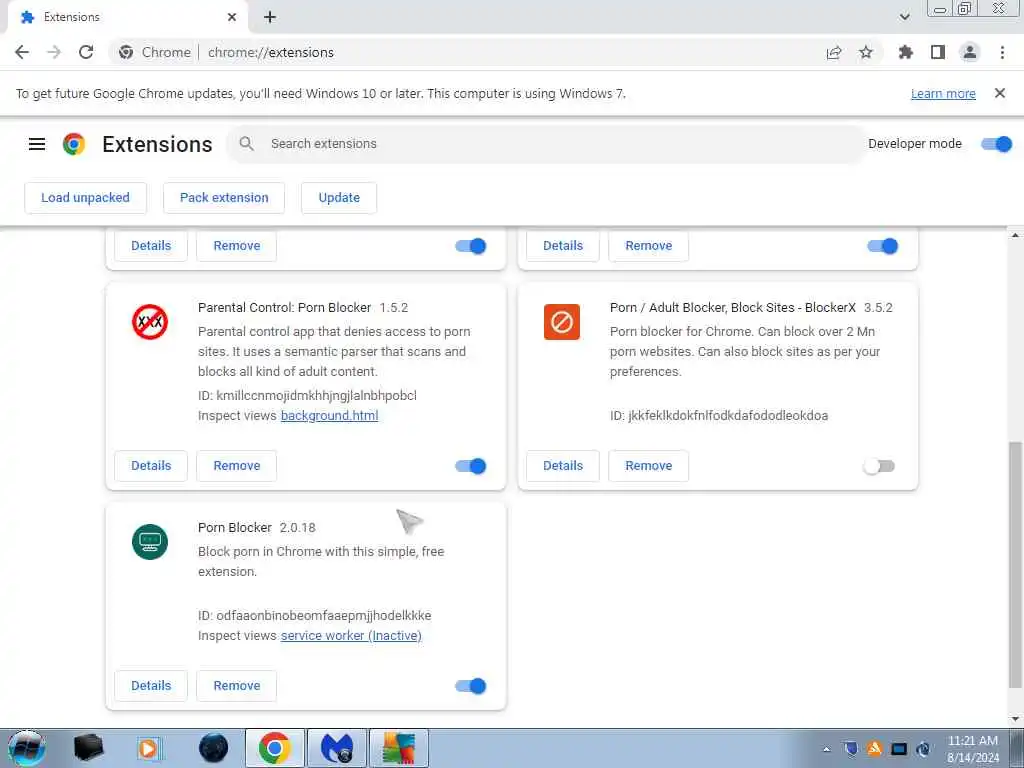Close the Extensions tab
The height and width of the screenshot is (768, 1024).
(x=232, y=18)
